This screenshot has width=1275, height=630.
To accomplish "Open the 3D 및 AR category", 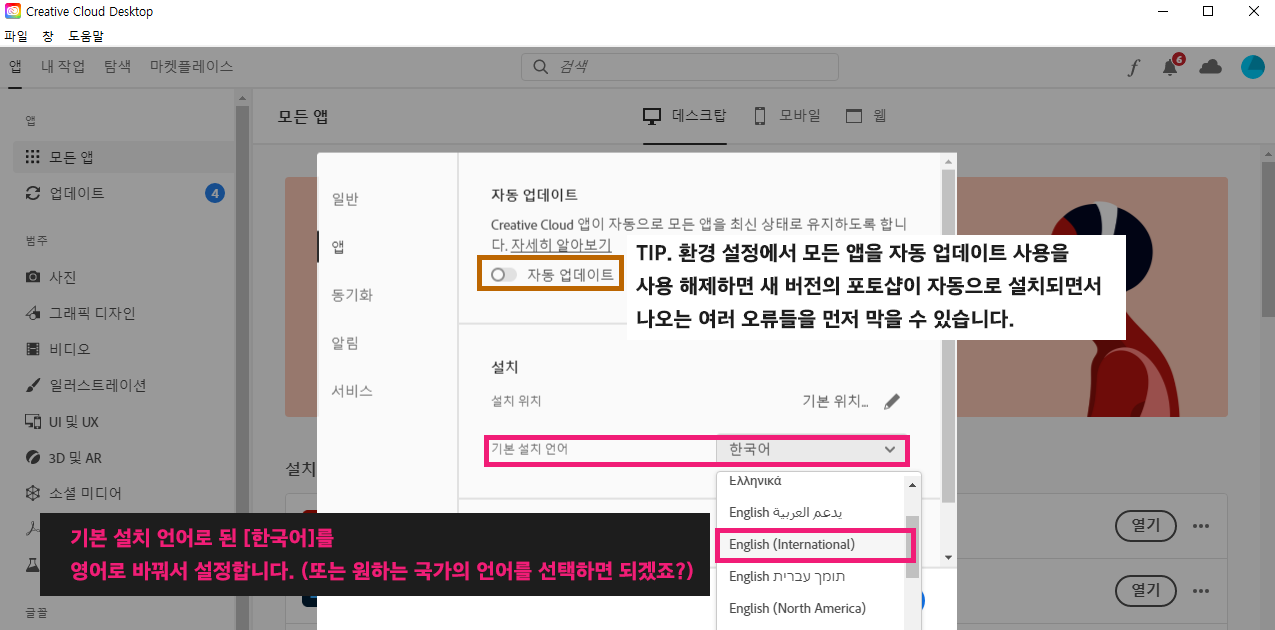I will tap(63, 457).
